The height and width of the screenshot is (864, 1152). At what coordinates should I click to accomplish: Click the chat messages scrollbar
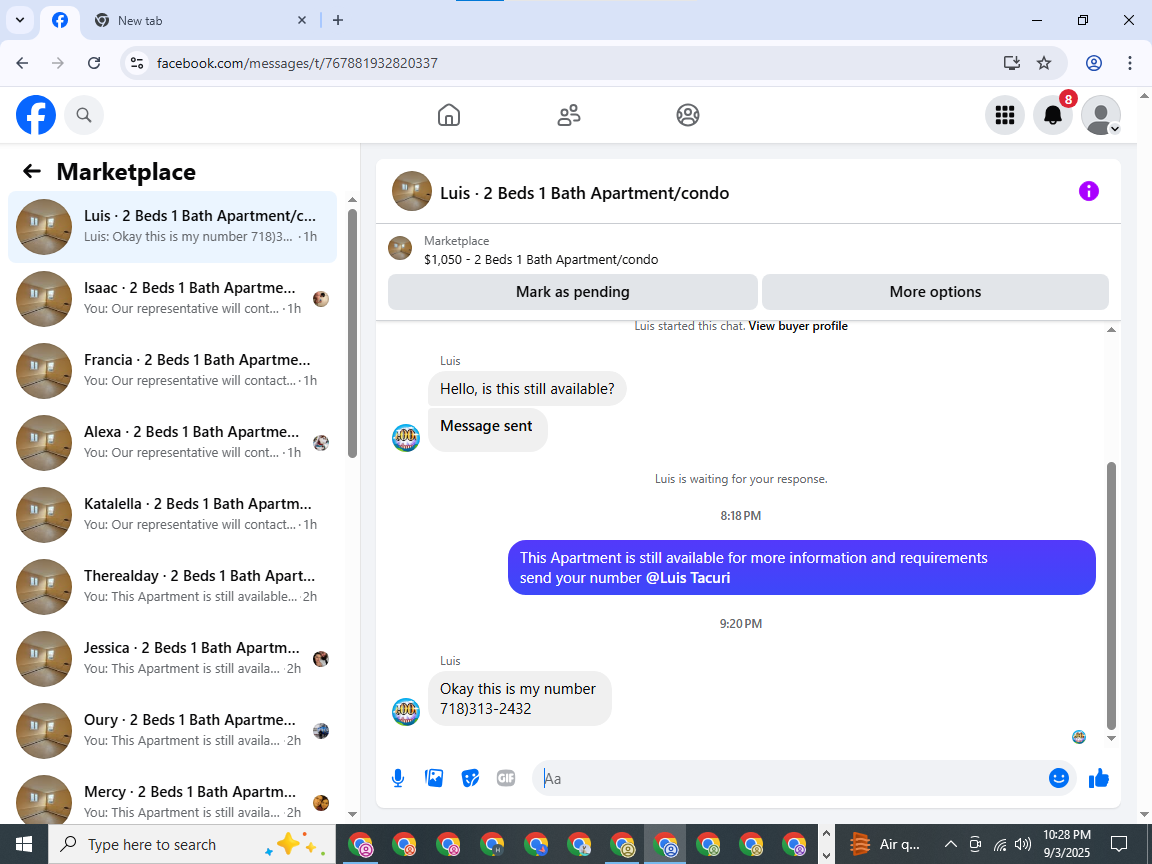pyautogui.click(x=1111, y=595)
